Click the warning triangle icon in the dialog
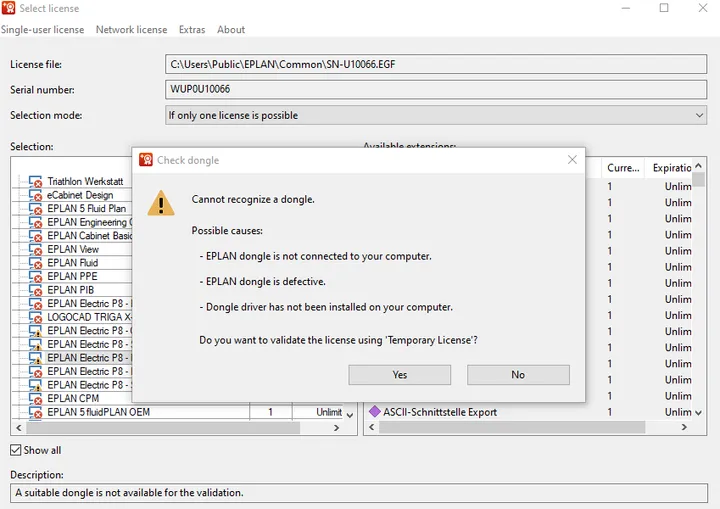This screenshot has height=509, width=720. pos(161,203)
